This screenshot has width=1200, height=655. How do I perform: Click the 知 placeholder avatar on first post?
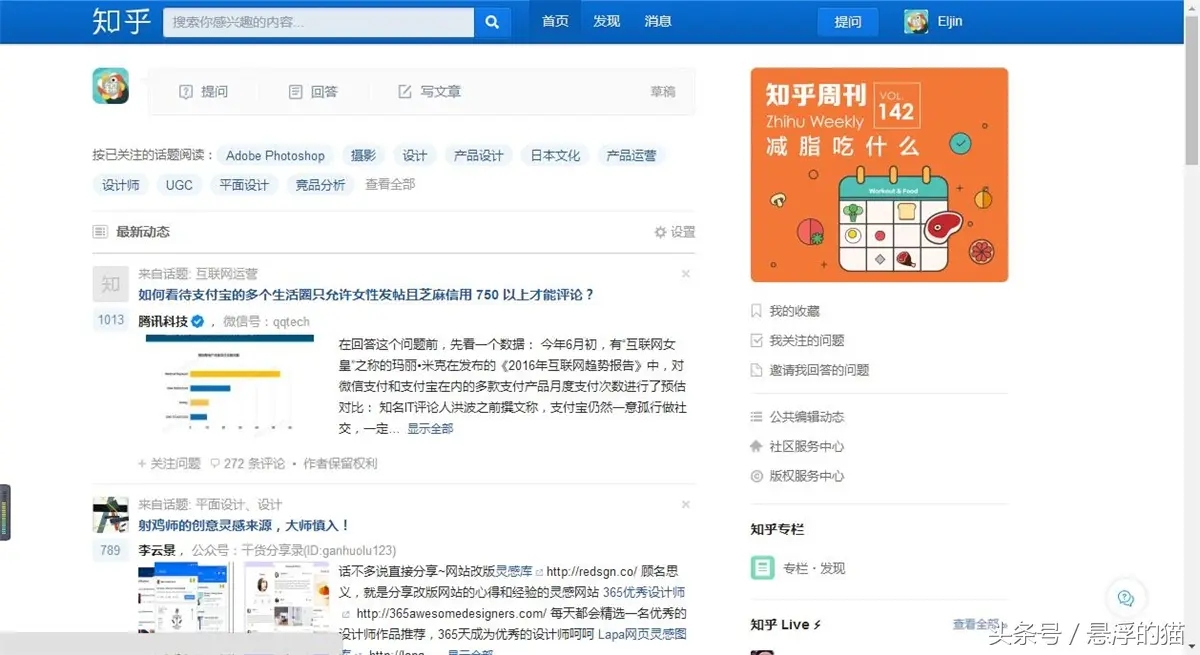pyautogui.click(x=111, y=285)
